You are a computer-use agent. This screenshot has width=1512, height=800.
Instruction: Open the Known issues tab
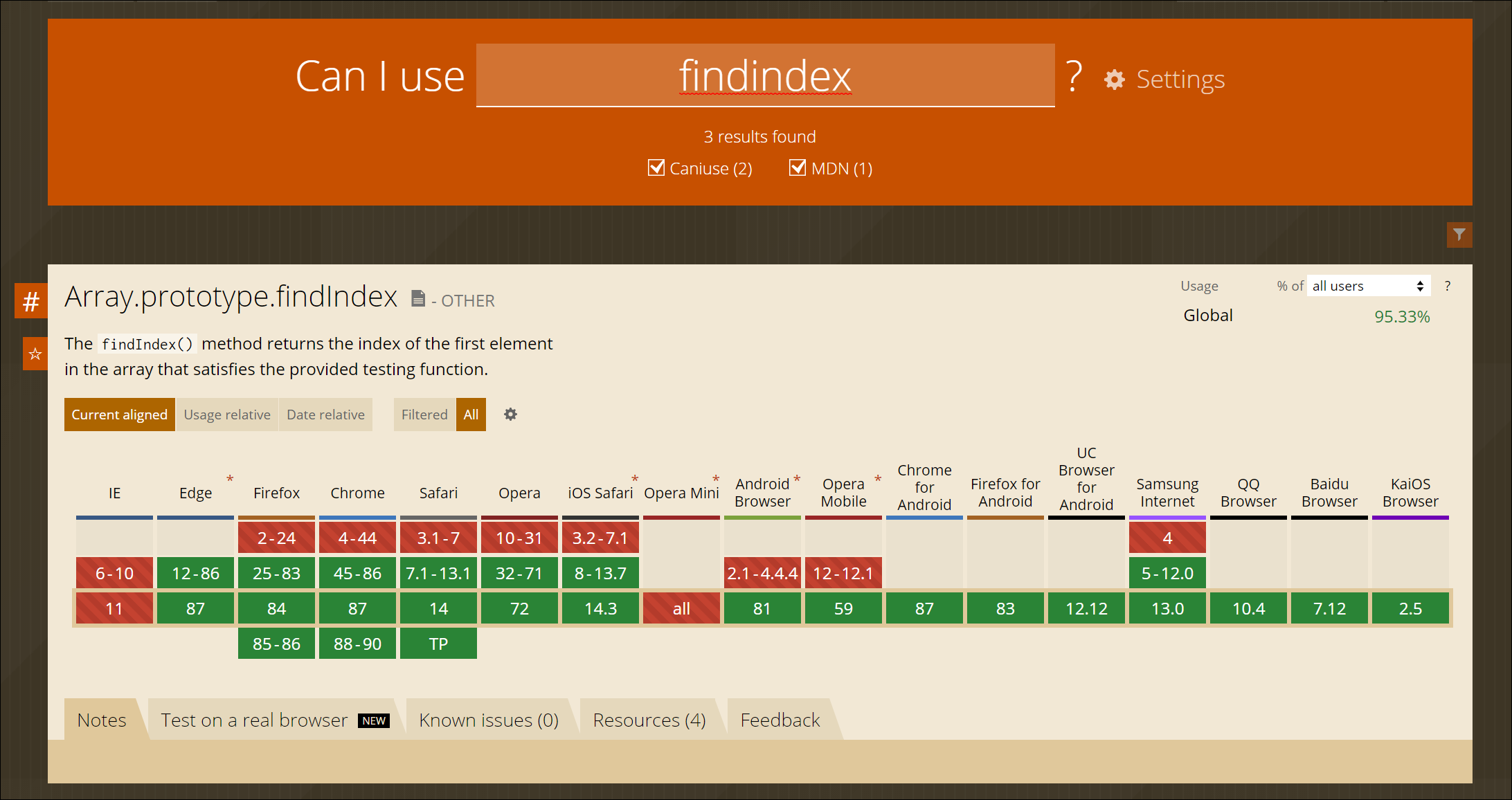tap(488, 720)
